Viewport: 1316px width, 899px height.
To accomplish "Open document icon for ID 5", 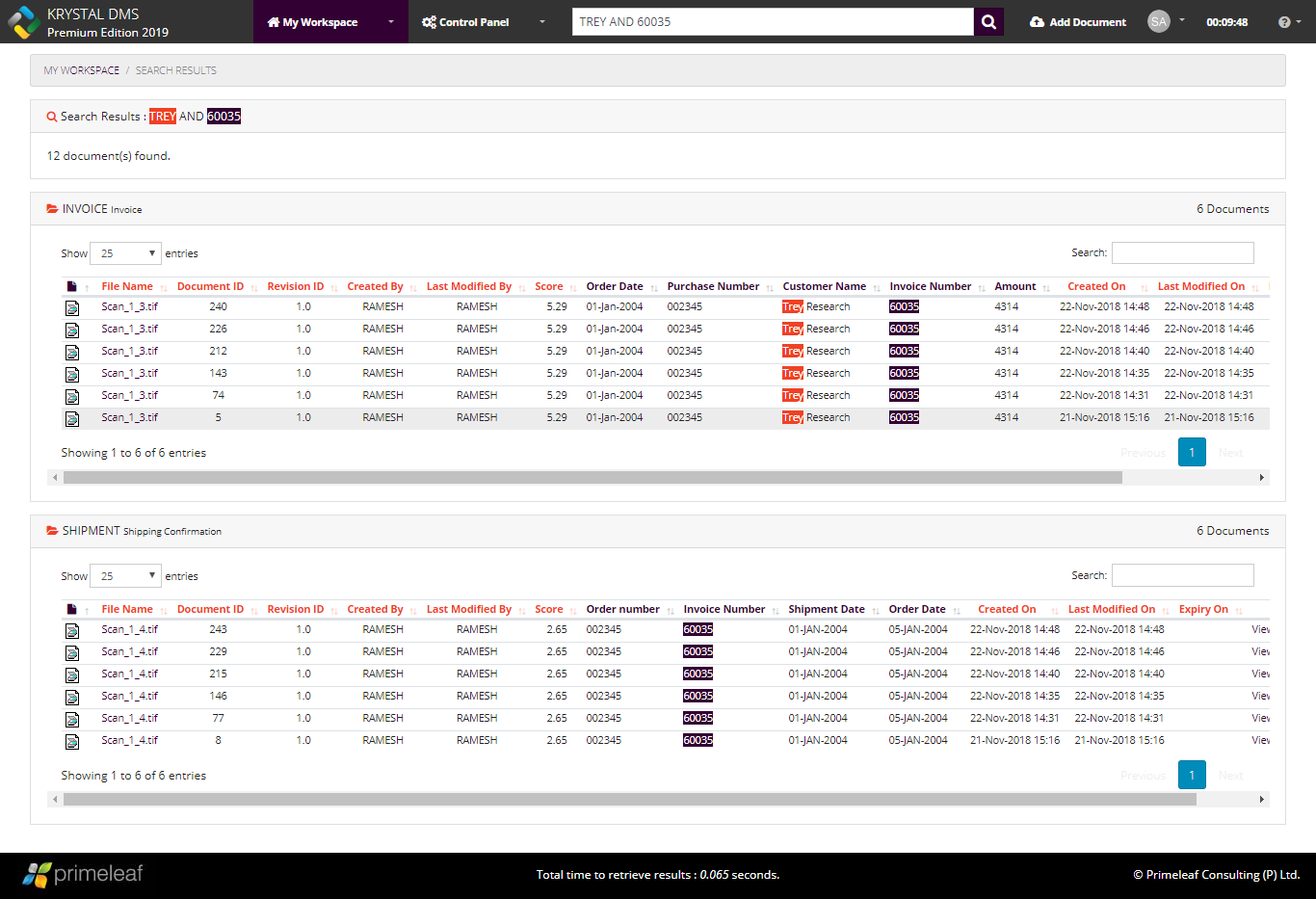I will pyautogui.click(x=72, y=418).
